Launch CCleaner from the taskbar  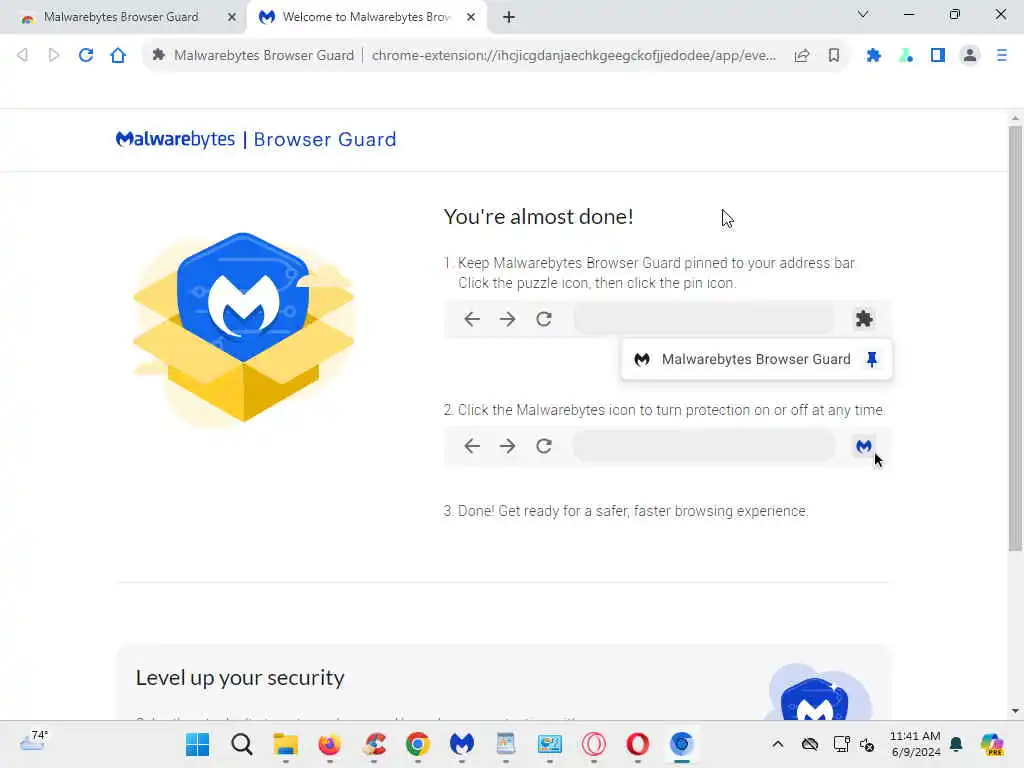pos(374,744)
